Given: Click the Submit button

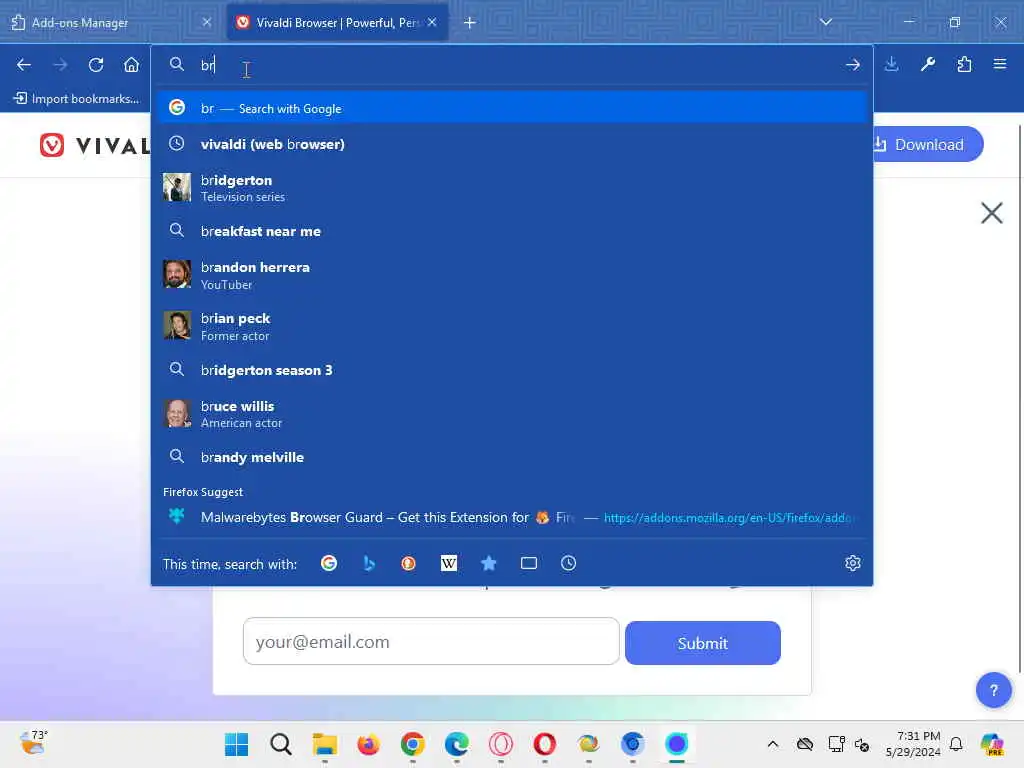Looking at the screenshot, I should (703, 643).
